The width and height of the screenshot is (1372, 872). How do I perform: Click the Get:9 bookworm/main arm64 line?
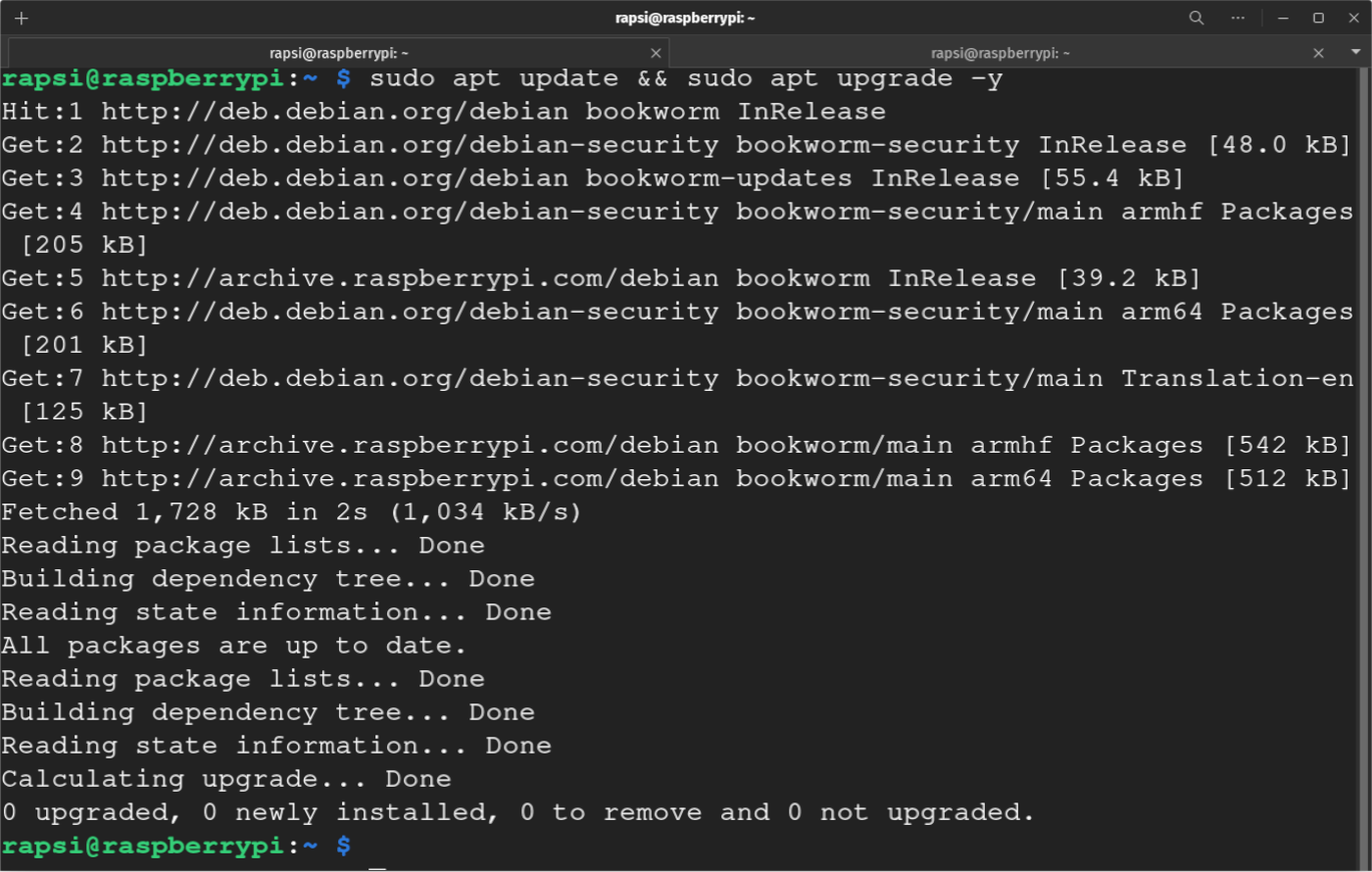(677, 478)
